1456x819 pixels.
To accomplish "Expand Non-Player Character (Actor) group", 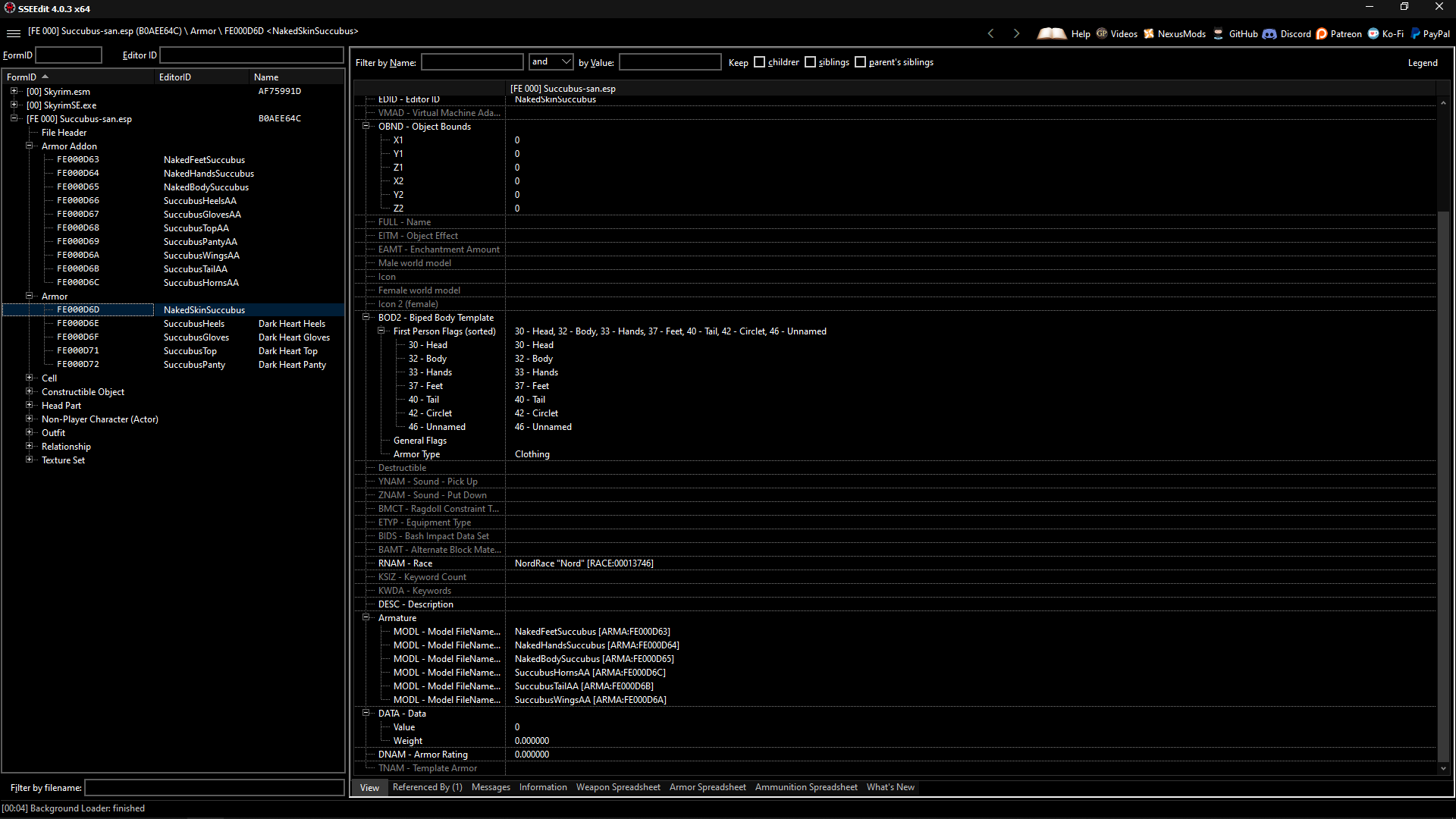I will pos(30,419).
